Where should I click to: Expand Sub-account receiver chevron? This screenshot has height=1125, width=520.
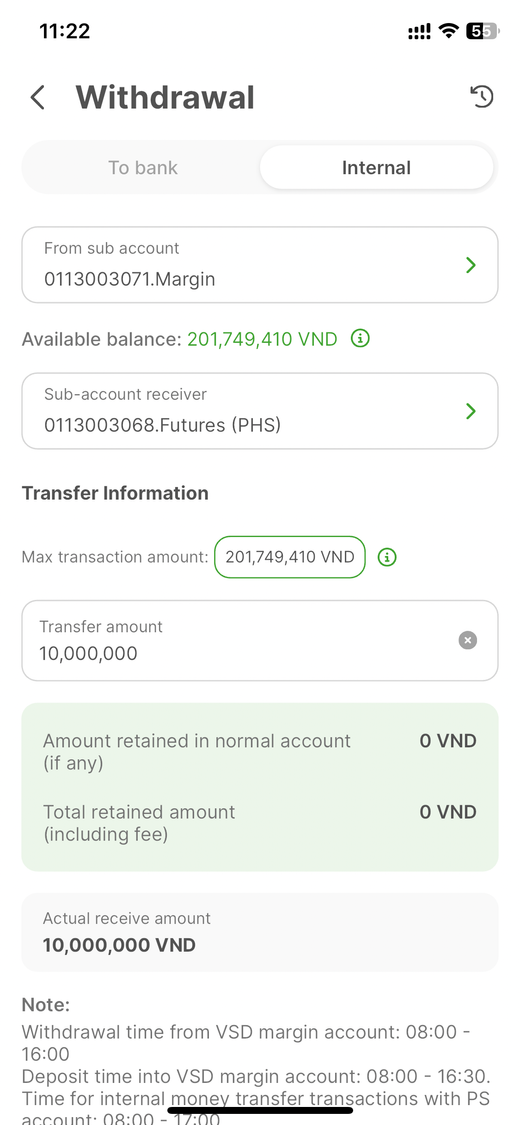pyautogui.click(x=471, y=411)
